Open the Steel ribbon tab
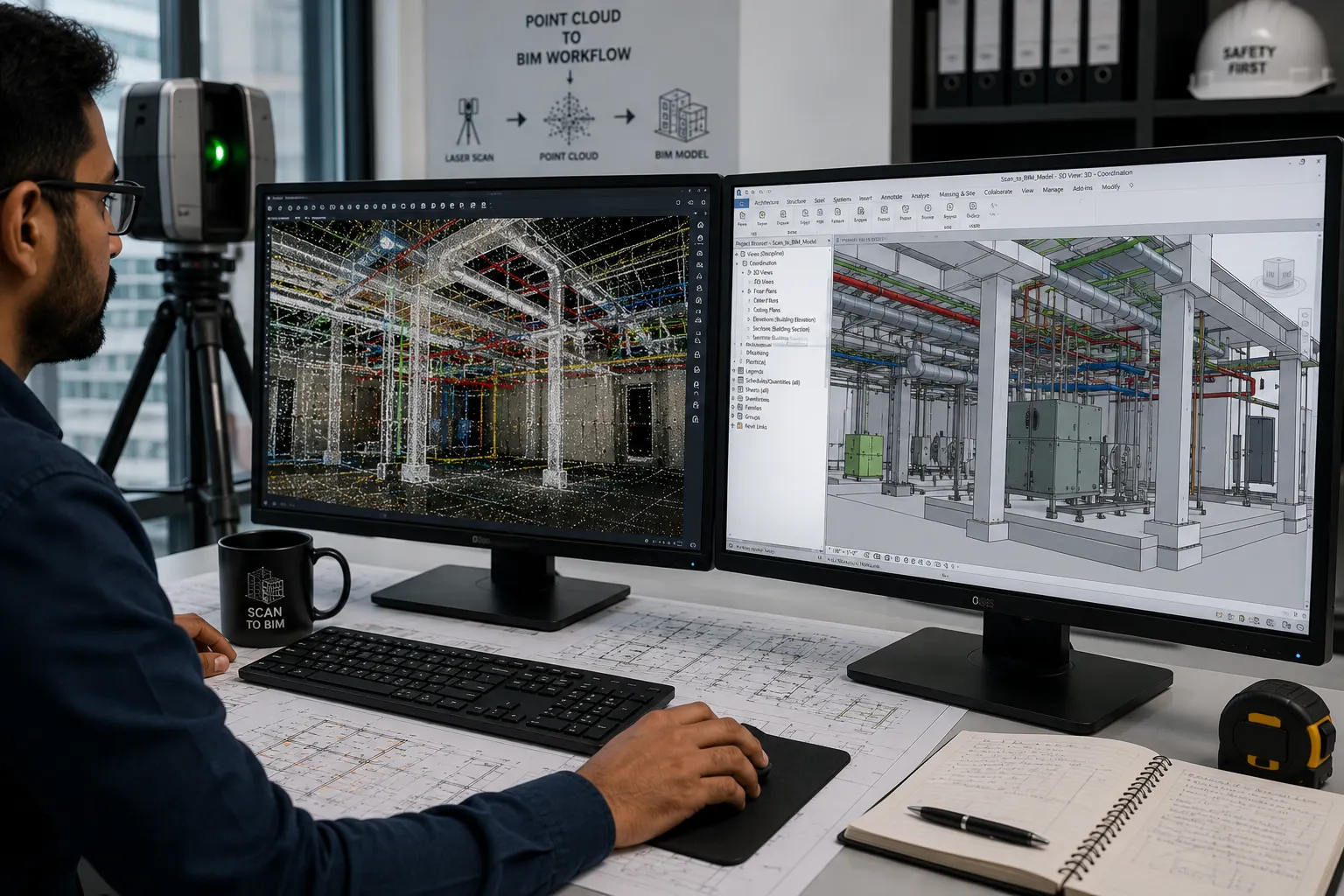Image resolution: width=1344 pixels, height=896 pixels. click(x=820, y=200)
